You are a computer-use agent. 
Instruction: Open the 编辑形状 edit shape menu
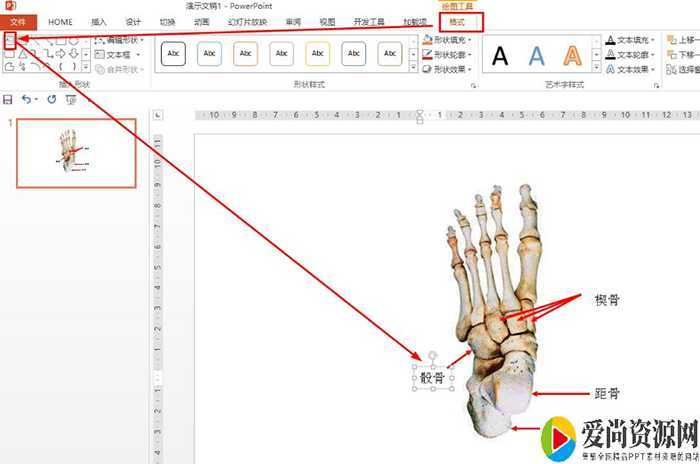pos(122,40)
